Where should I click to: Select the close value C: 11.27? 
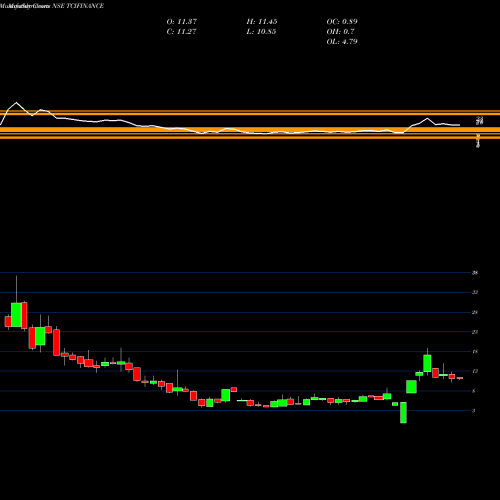click(181, 32)
